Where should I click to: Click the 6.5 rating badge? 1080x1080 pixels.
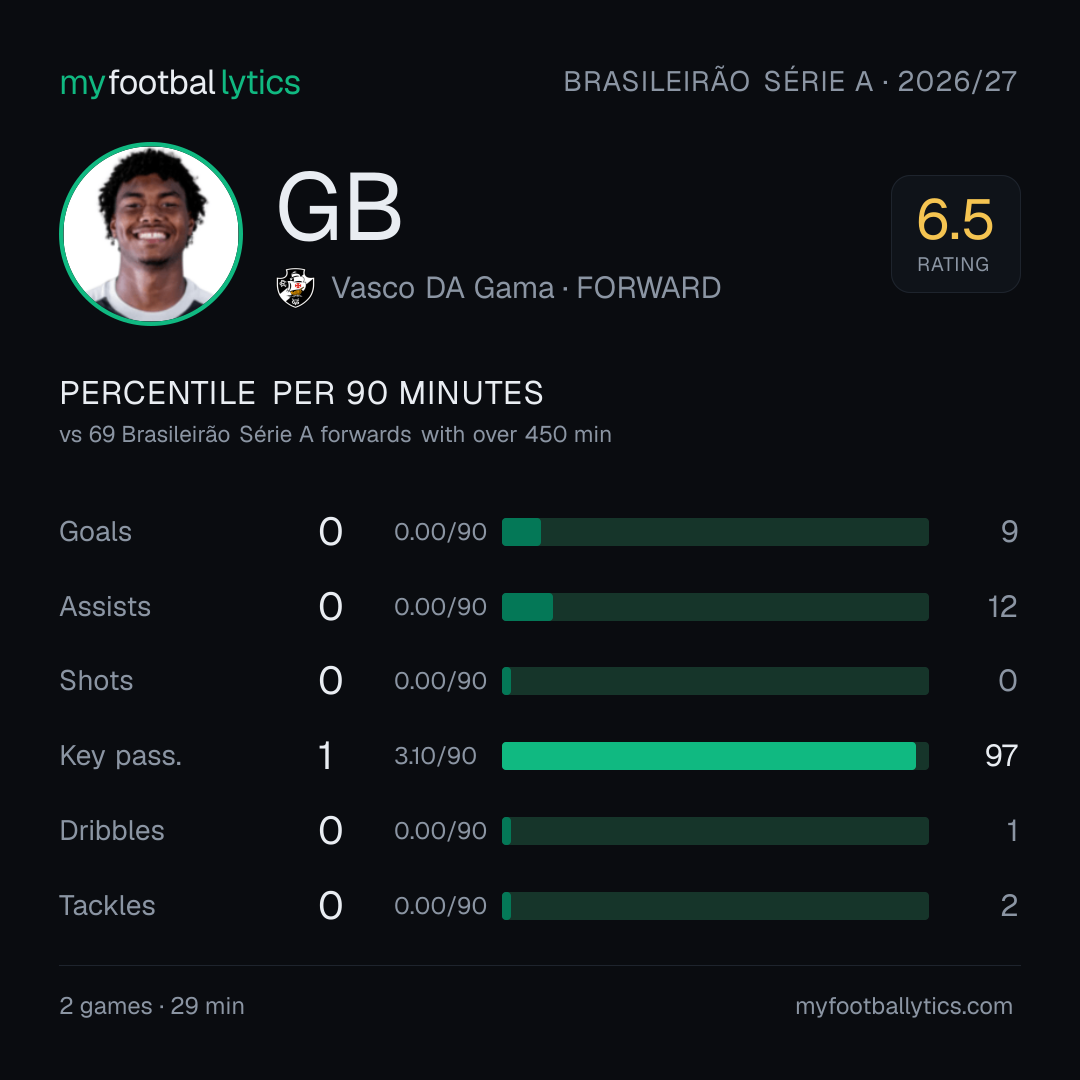coord(955,233)
